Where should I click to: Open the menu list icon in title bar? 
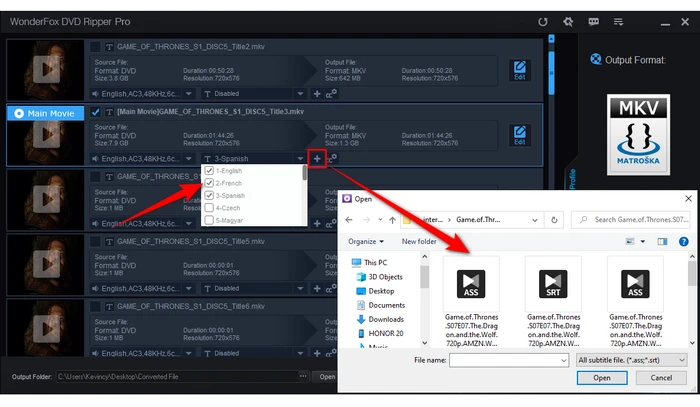click(618, 22)
